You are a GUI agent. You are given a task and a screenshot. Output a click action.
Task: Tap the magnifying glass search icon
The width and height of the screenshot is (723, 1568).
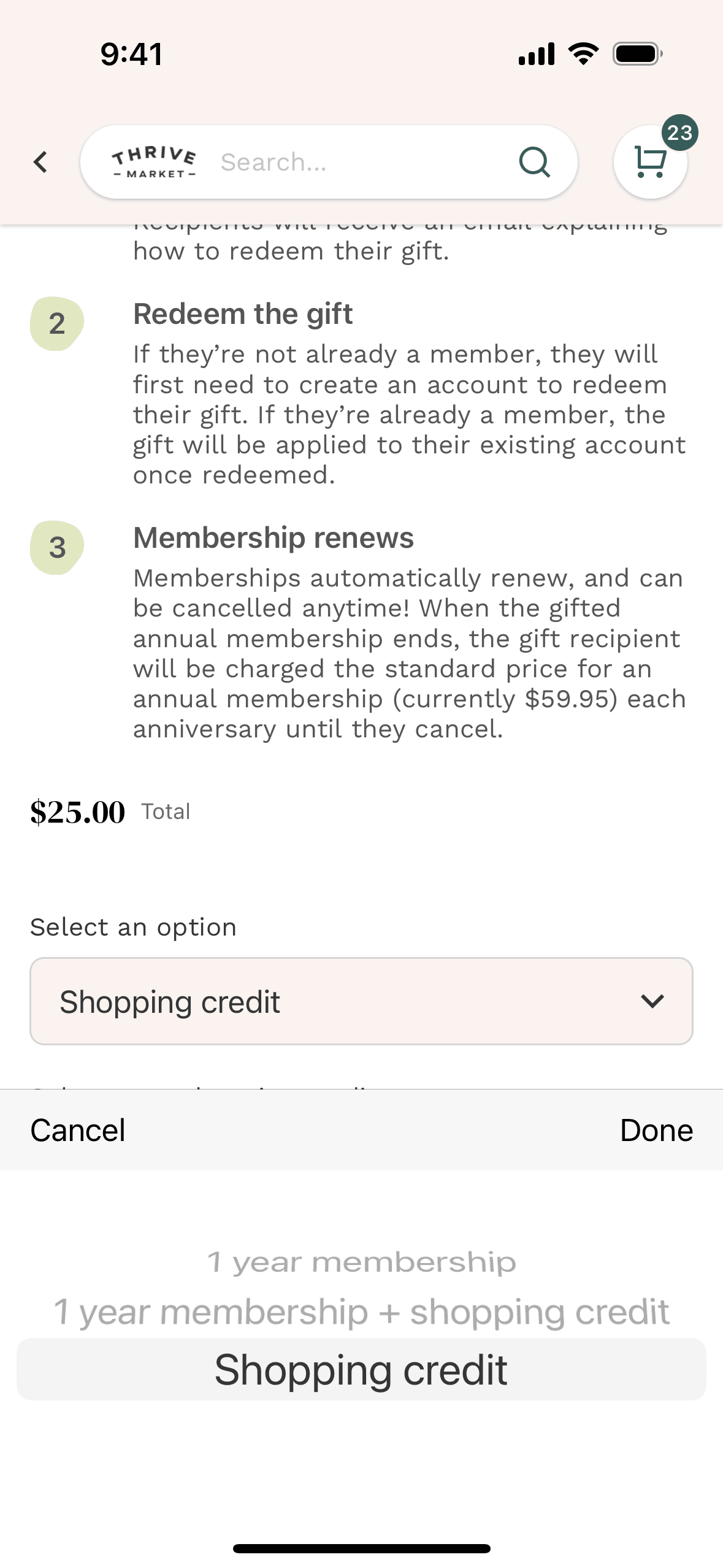pyautogui.click(x=534, y=163)
